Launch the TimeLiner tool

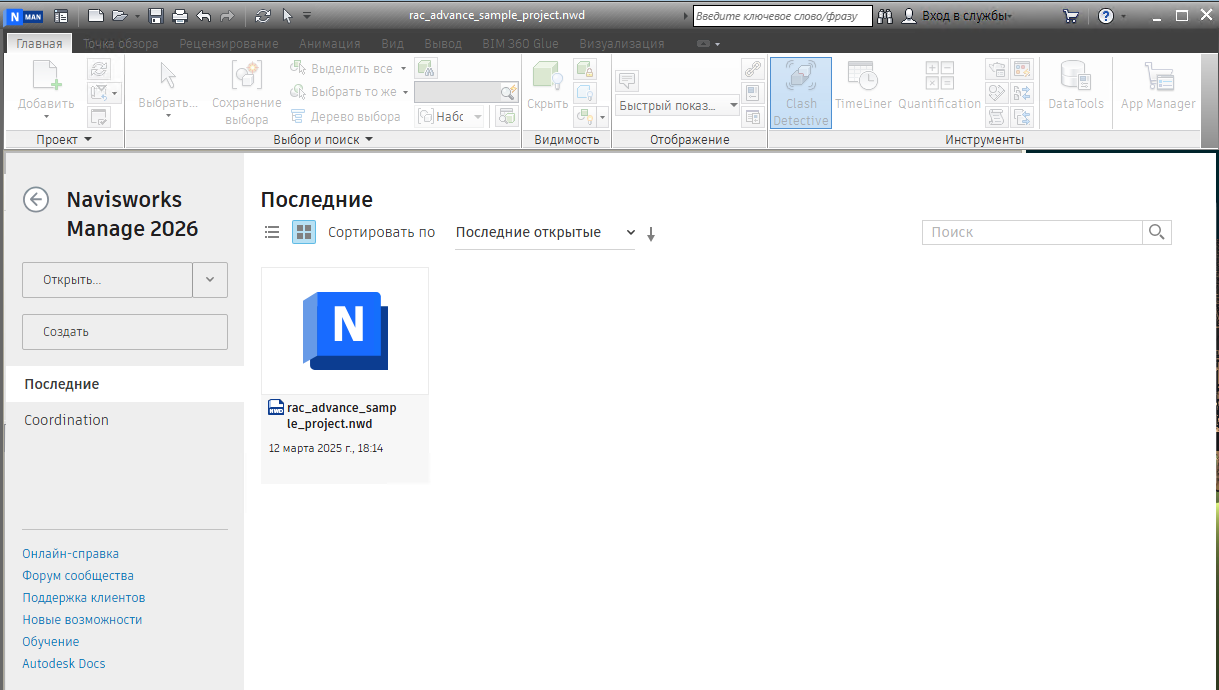tap(863, 85)
